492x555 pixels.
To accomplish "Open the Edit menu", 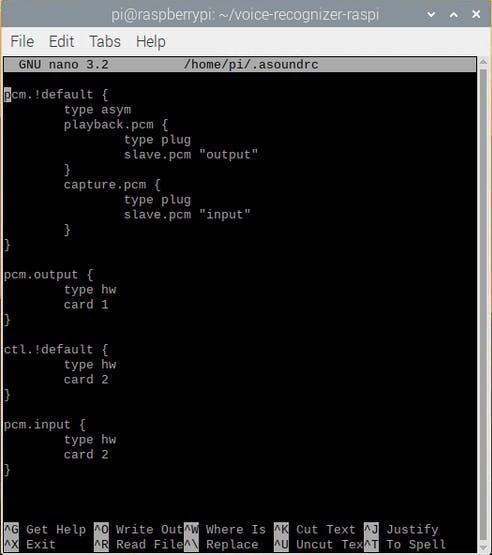I will [62, 41].
